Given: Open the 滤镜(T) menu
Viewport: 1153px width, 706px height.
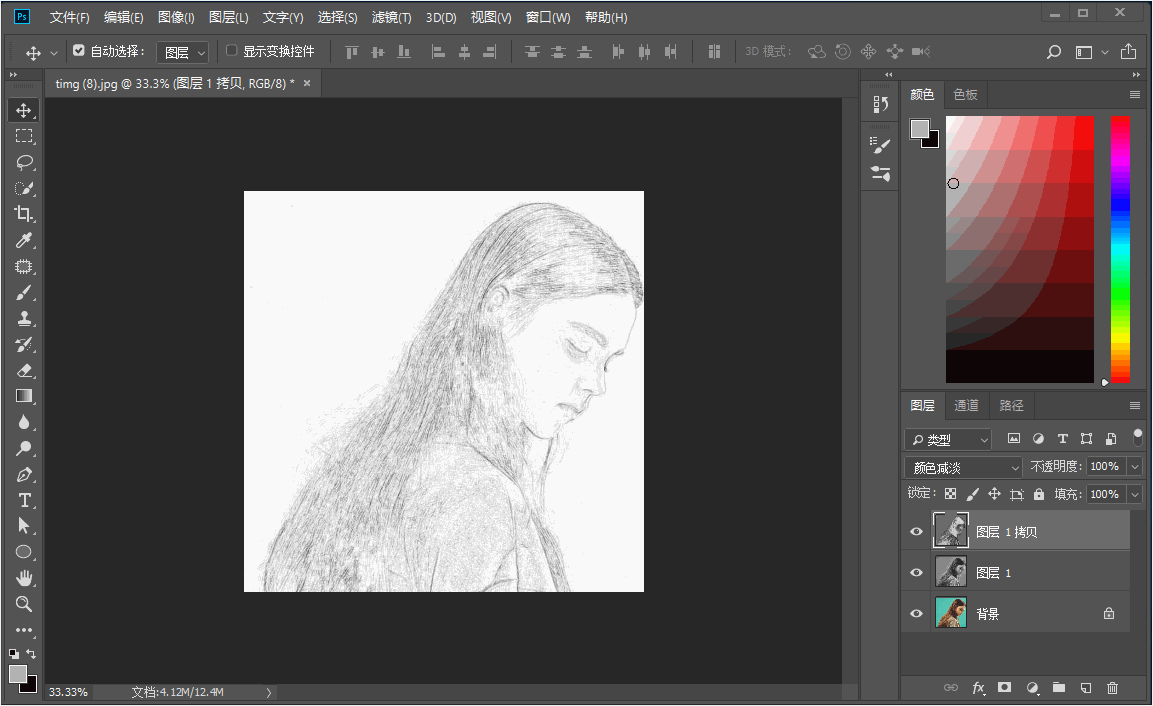Looking at the screenshot, I should pyautogui.click(x=391, y=17).
